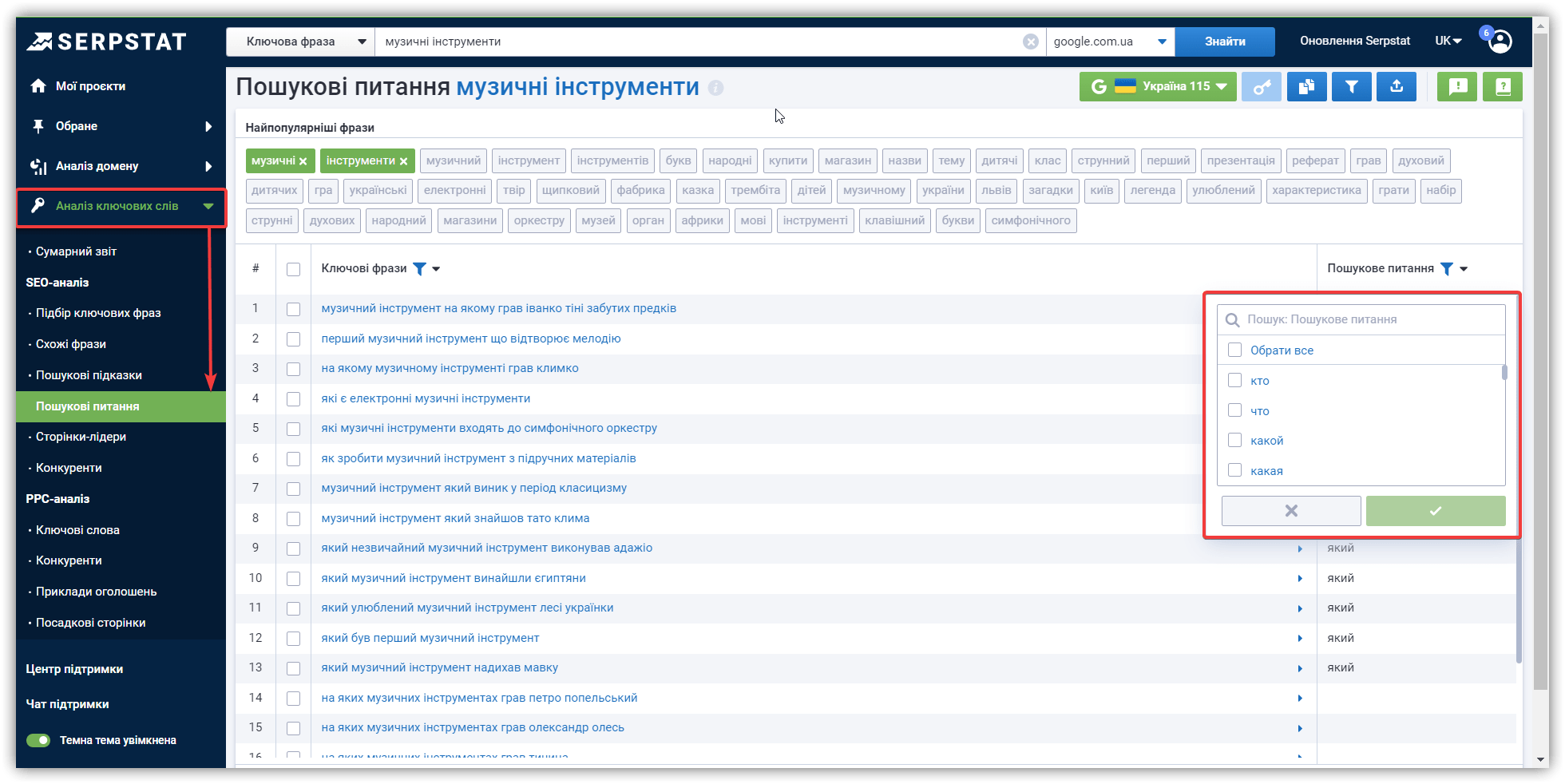
Task: Cancel the filter popup with the X button
Action: click(1291, 511)
